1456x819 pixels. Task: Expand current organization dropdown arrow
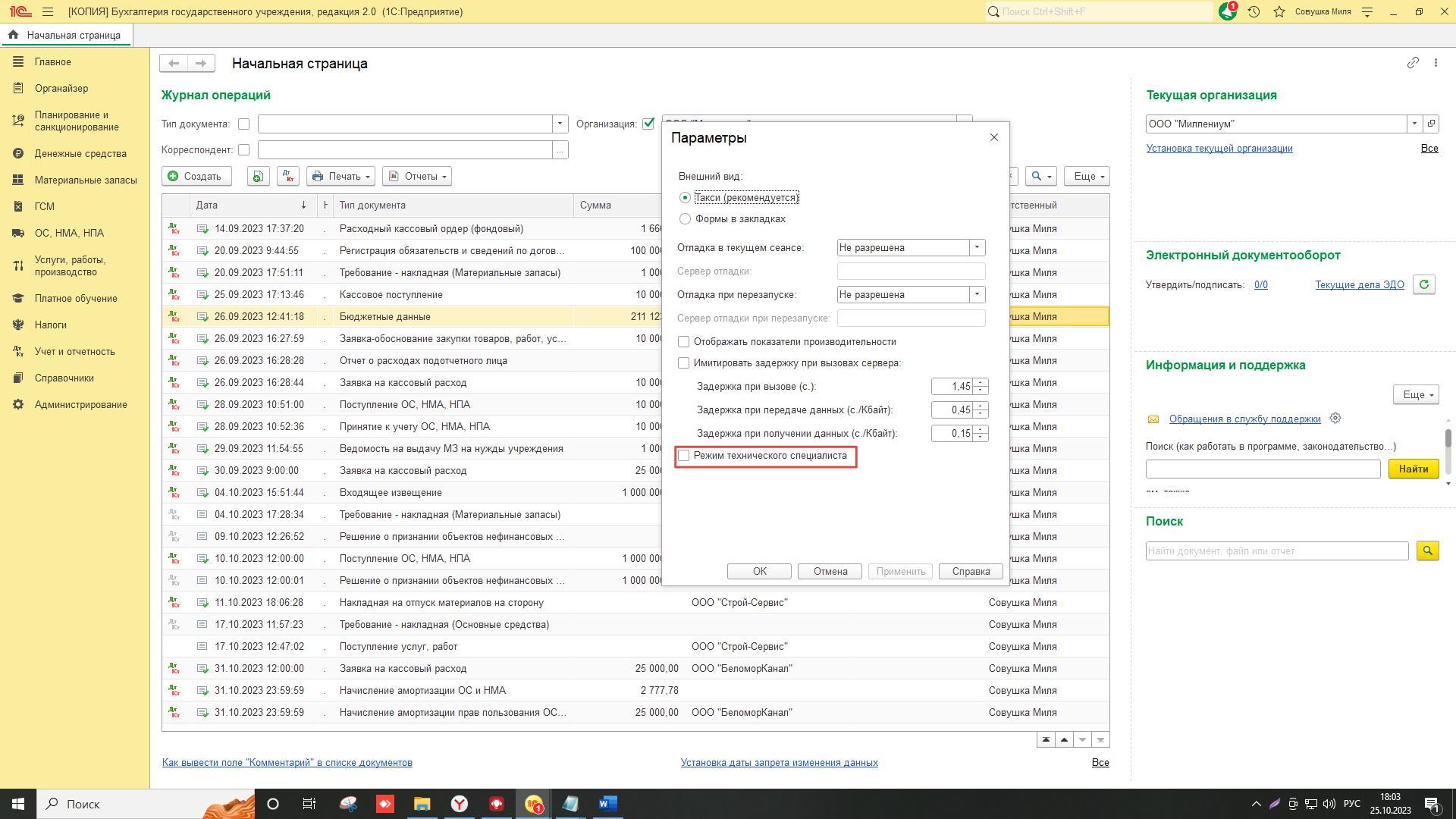[x=1414, y=124]
